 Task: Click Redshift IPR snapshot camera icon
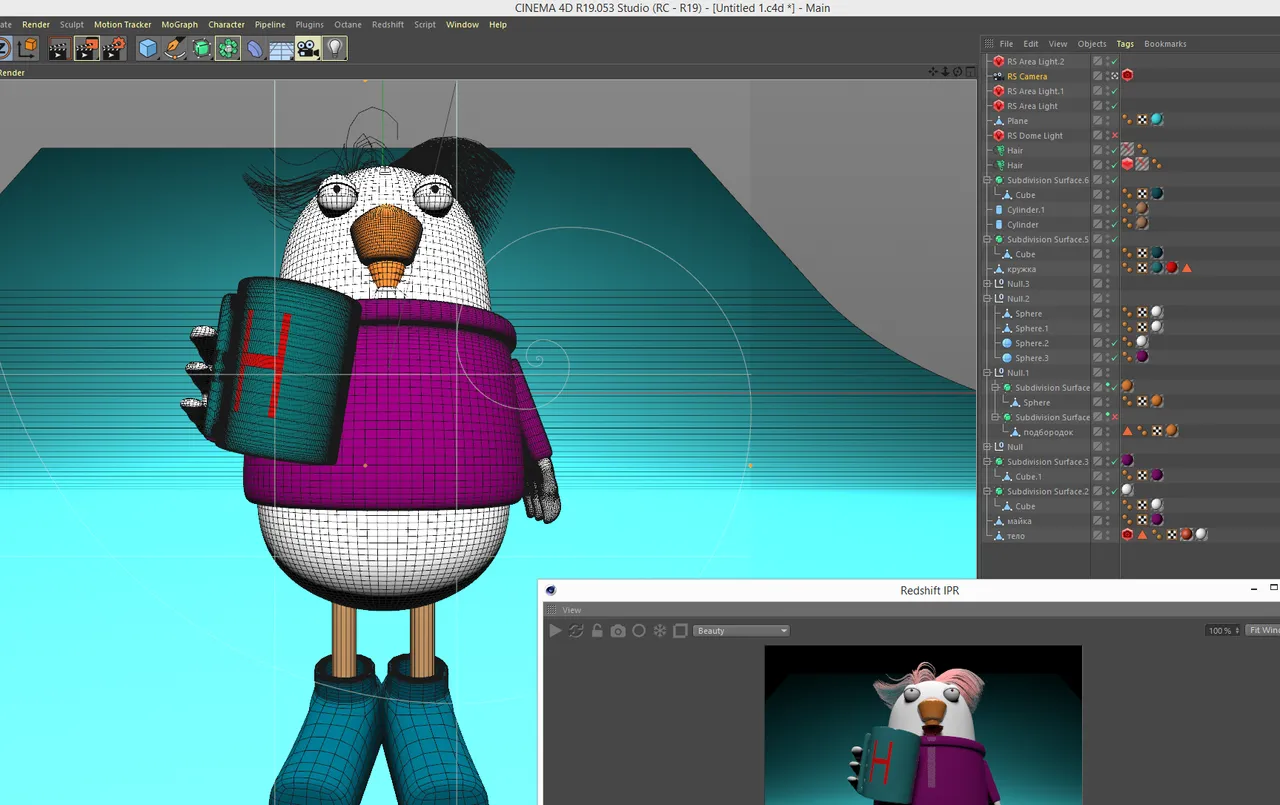[618, 631]
